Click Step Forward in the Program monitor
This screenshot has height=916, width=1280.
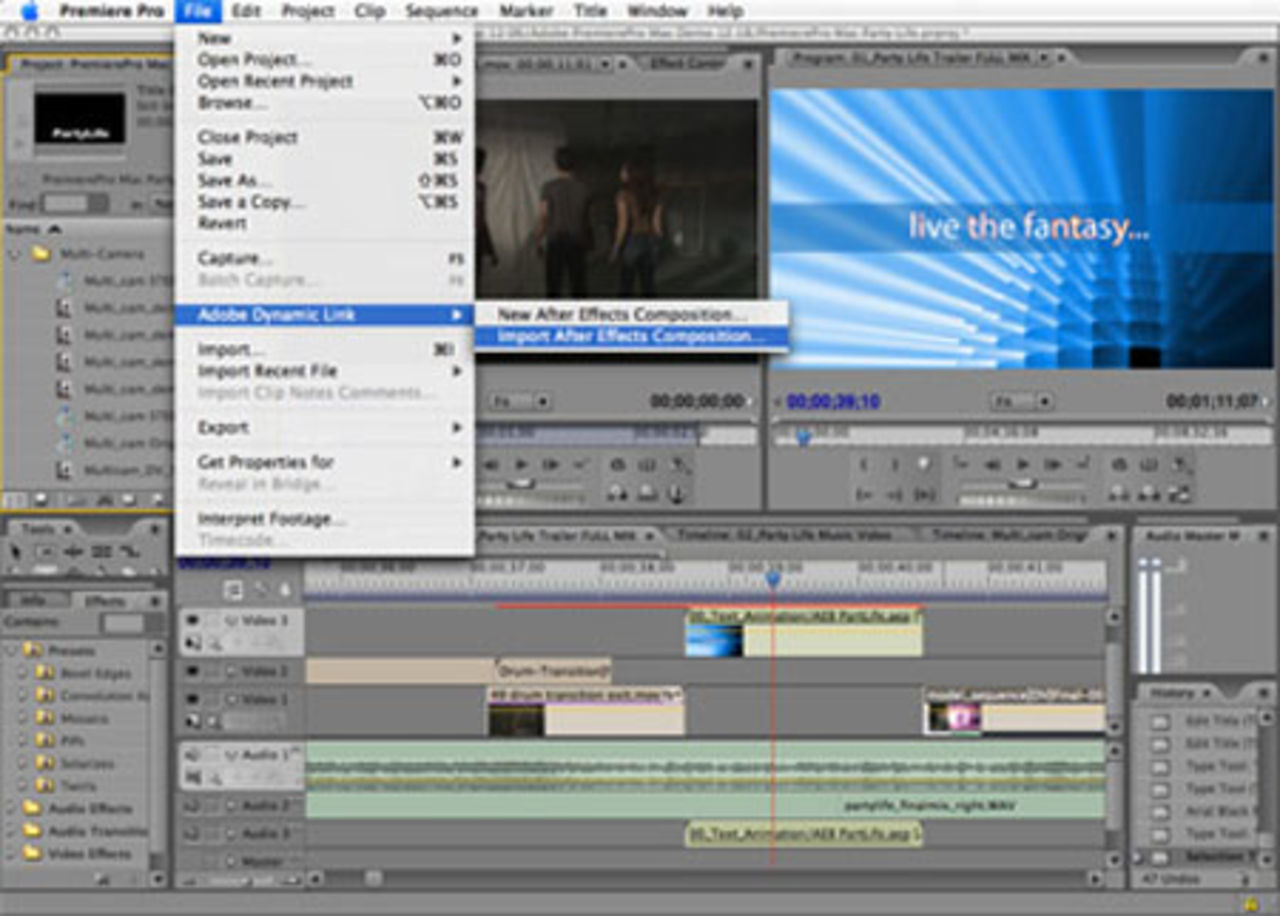(1054, 463)
